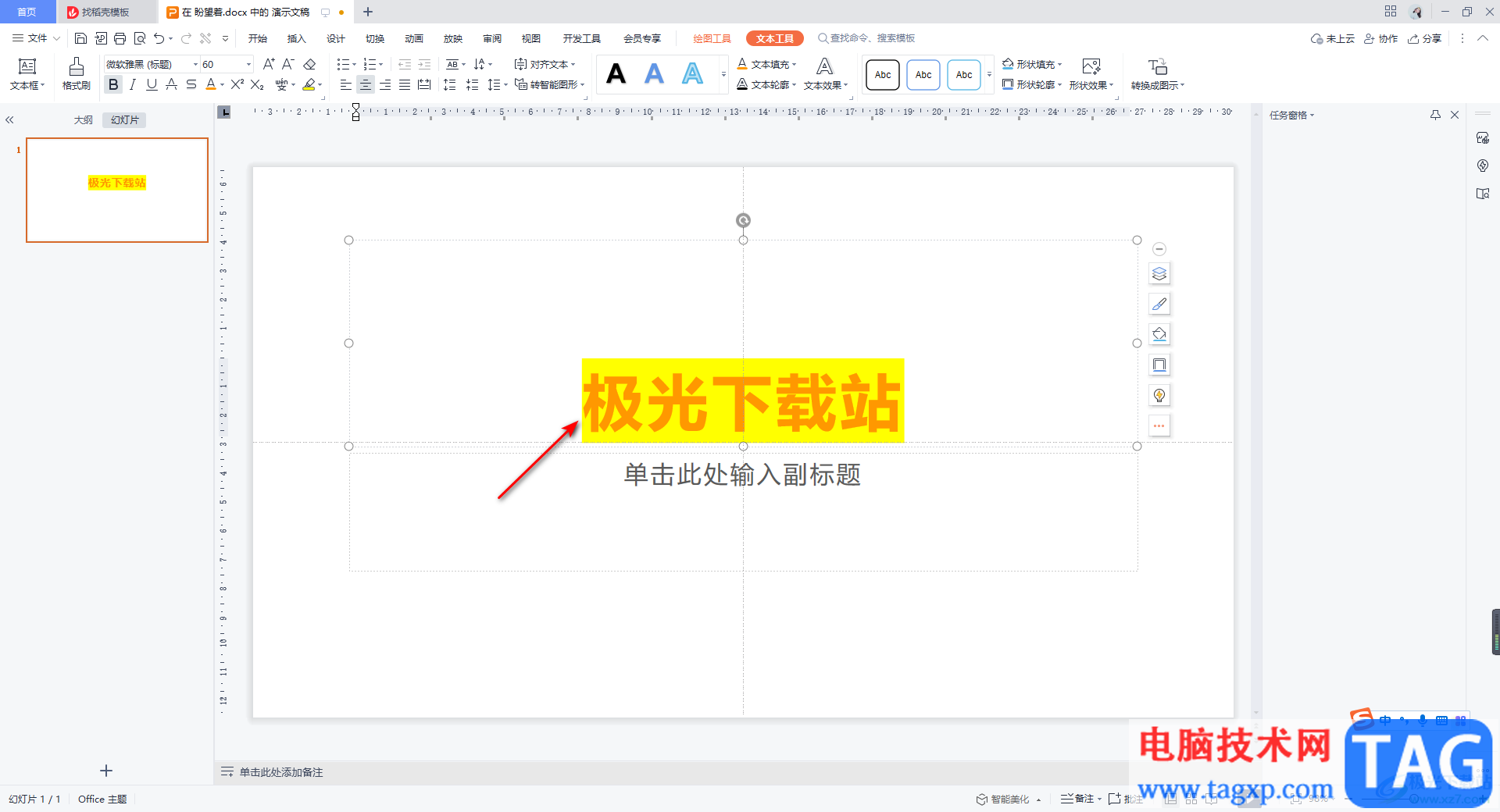1500x812 pixels.
Task: Click the Format Painter brush
Action: (x=77, y=74)
